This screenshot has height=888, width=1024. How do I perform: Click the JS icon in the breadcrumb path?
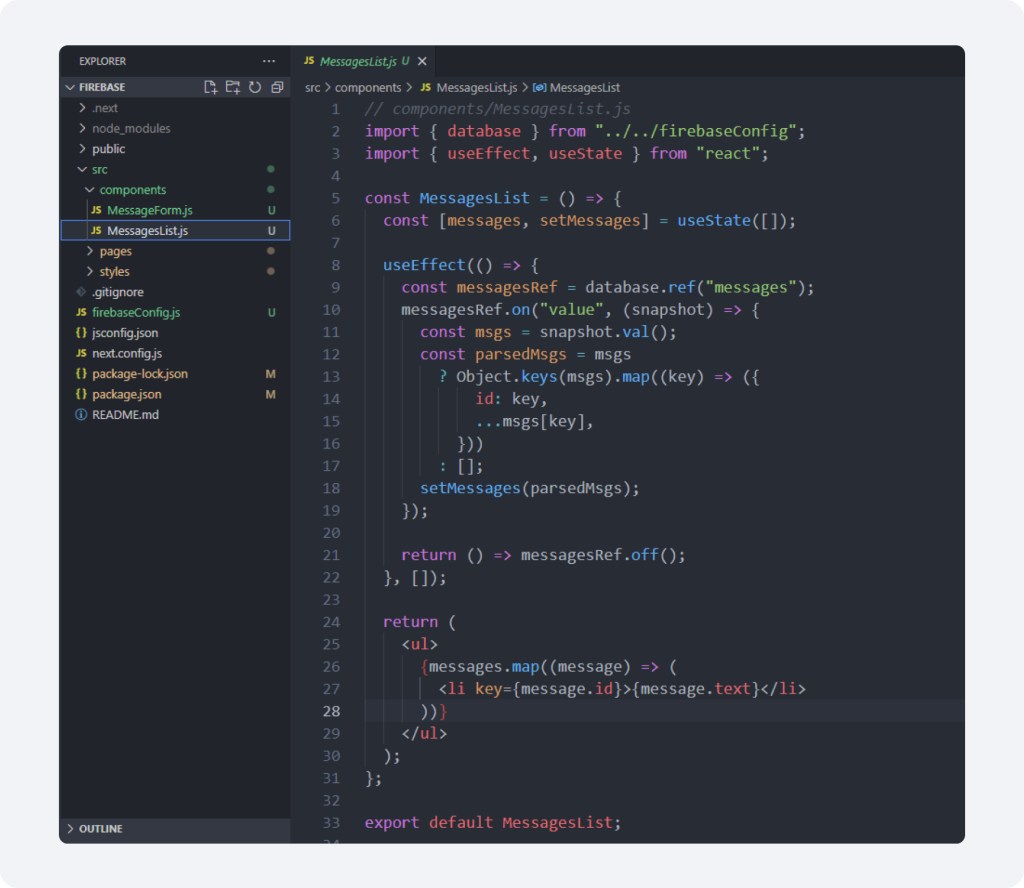tap(426, 87)
